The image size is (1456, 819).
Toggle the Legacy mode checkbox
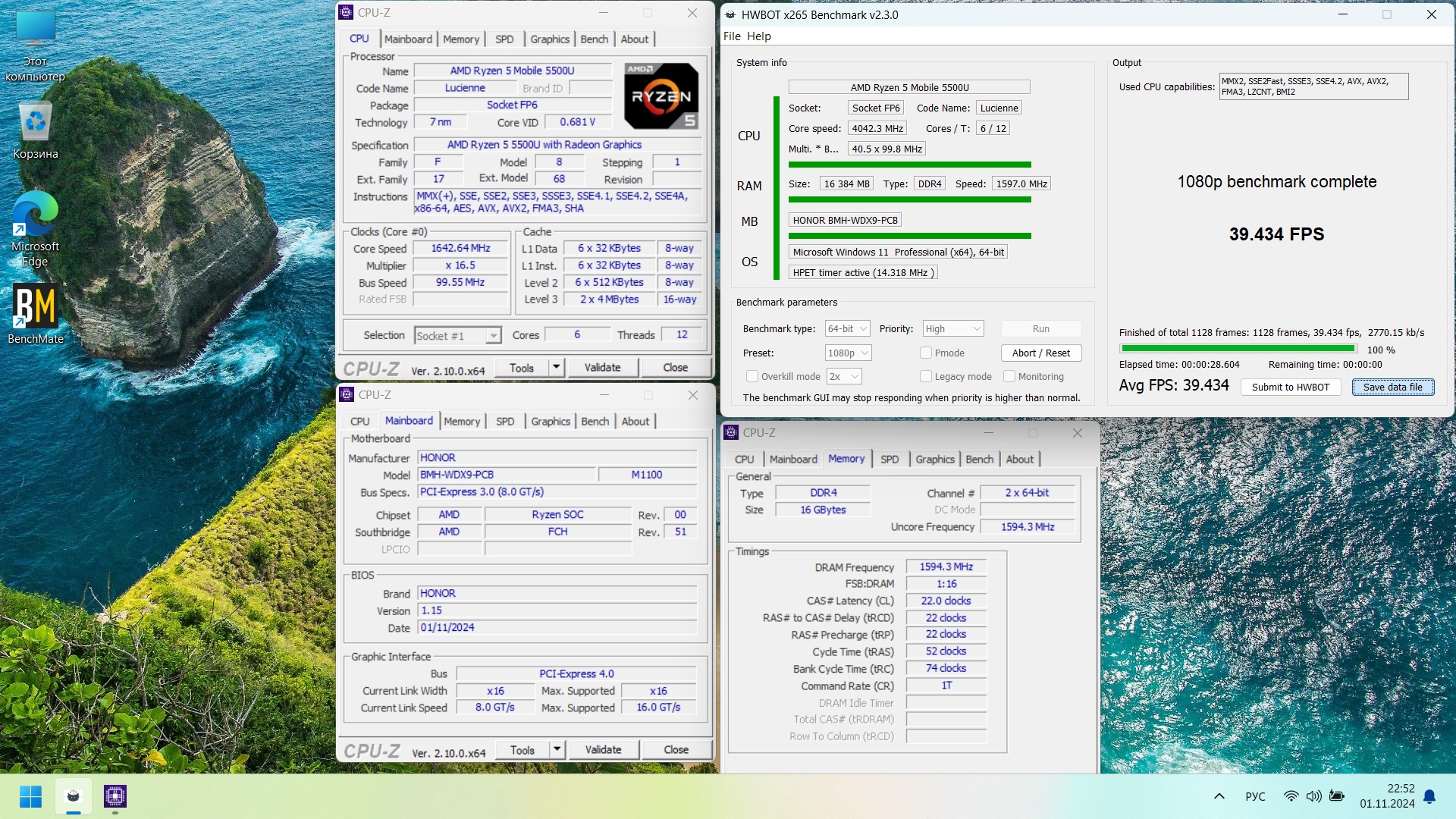(x=925, y=376)
